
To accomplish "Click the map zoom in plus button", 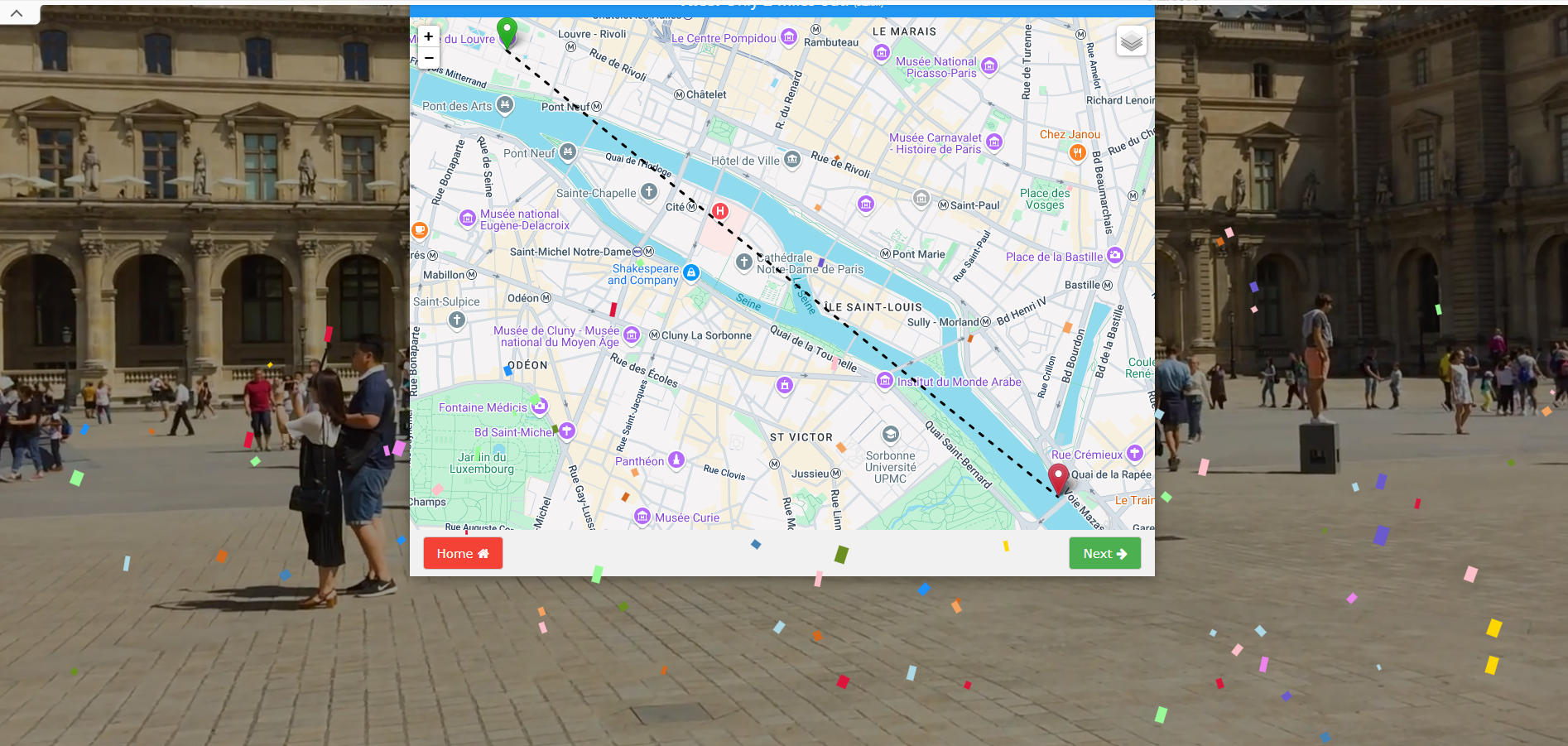I will (428, 36).
